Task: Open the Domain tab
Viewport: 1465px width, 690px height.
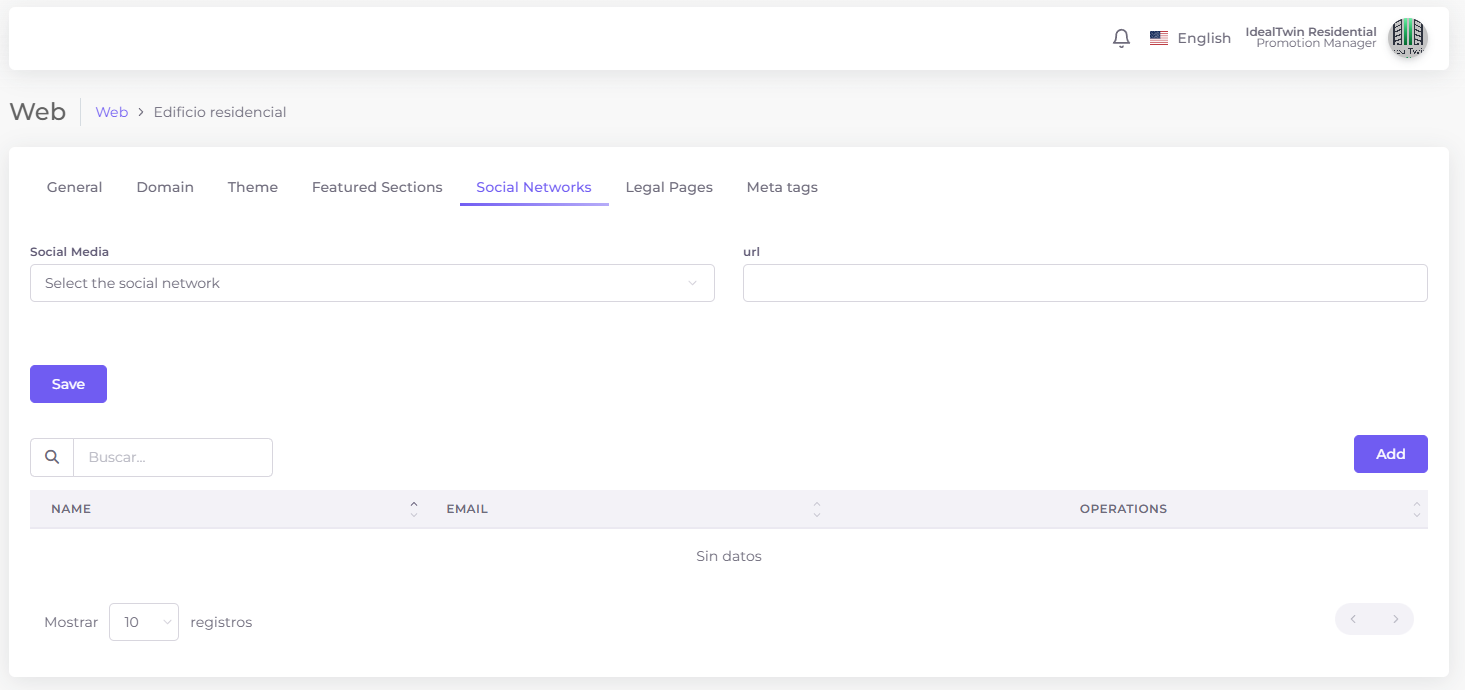Action: [x=165, y=187]
